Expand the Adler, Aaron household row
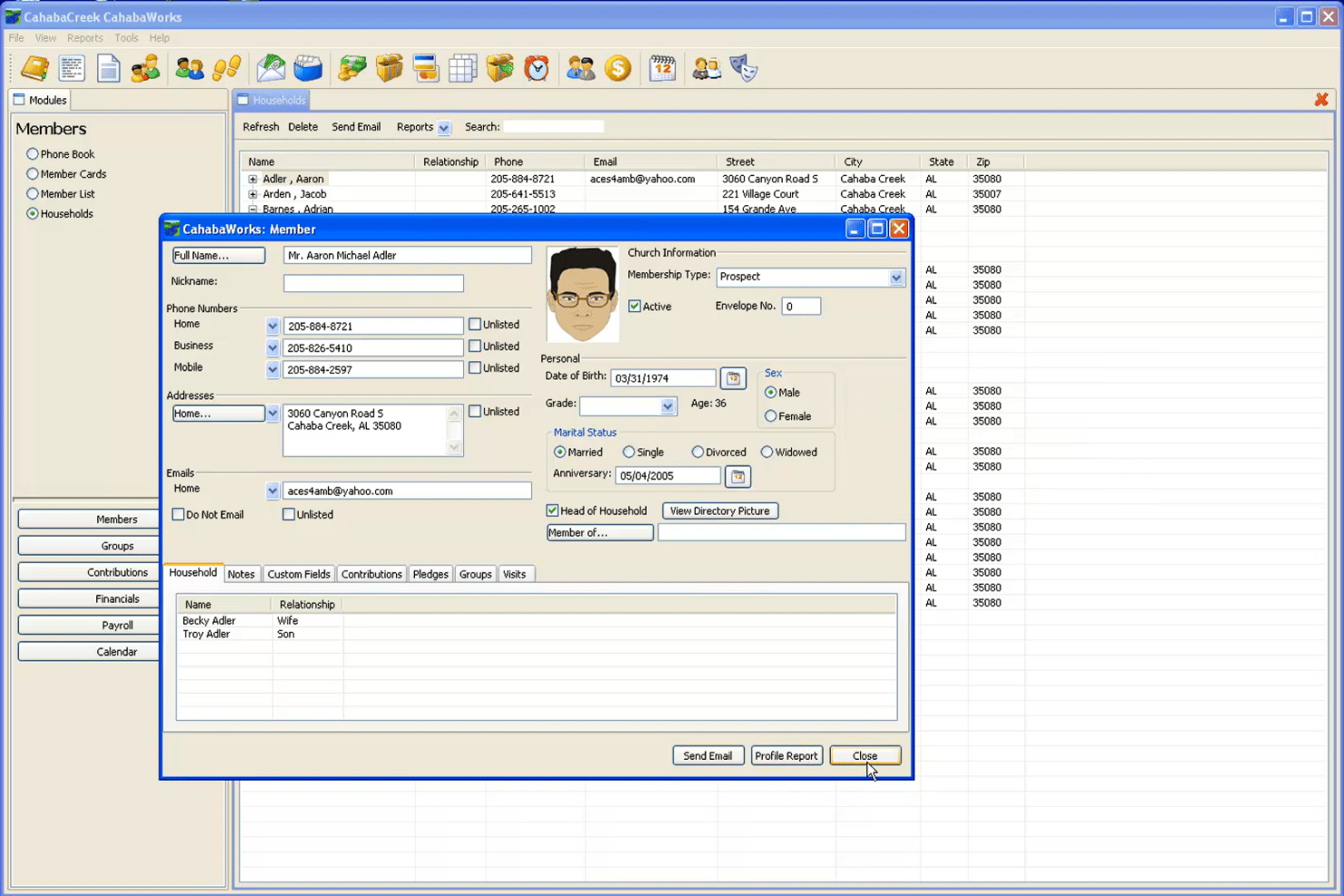 252,180
